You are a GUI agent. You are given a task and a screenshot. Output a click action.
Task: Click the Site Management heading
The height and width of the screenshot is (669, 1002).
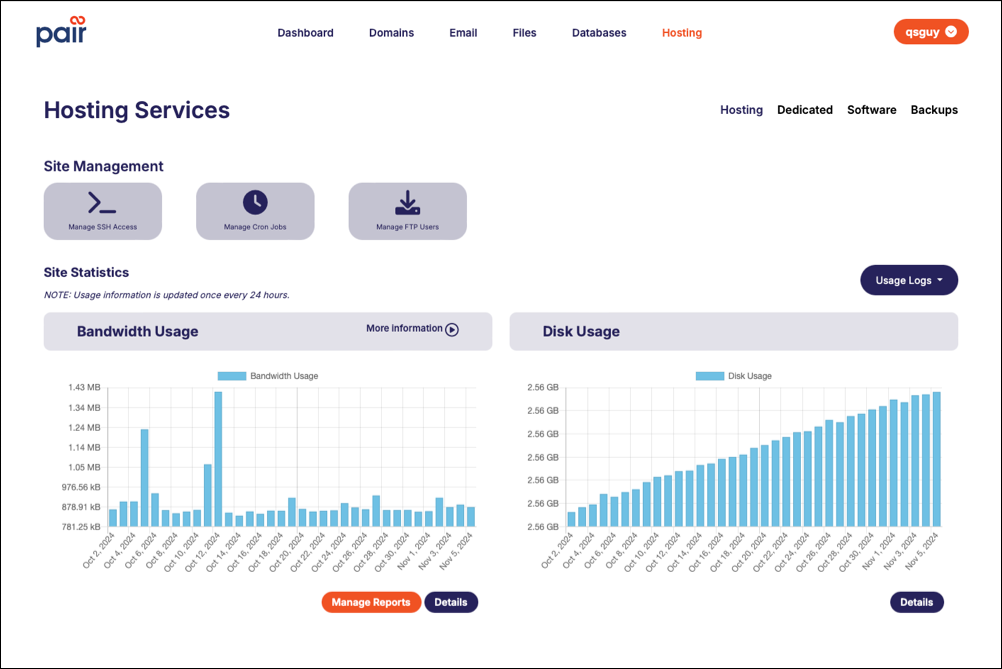[x=104, y=166]
